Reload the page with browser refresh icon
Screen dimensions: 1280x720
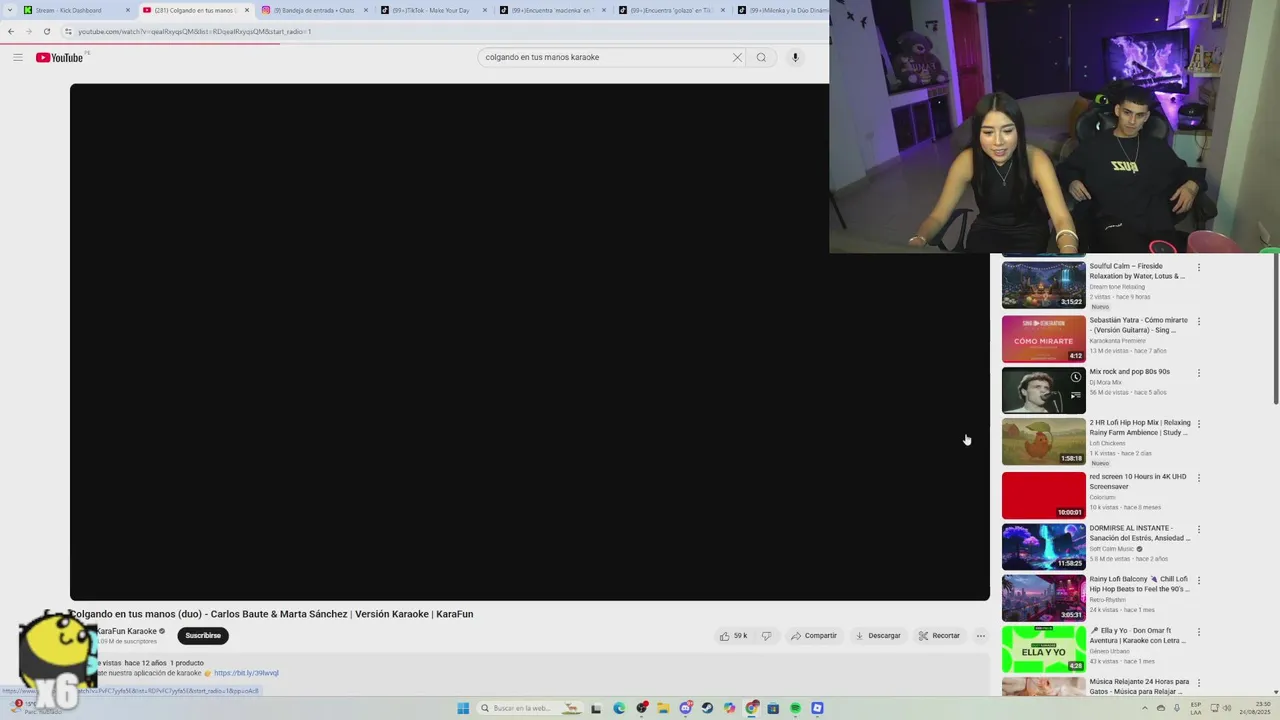click(x=46, y=31)
